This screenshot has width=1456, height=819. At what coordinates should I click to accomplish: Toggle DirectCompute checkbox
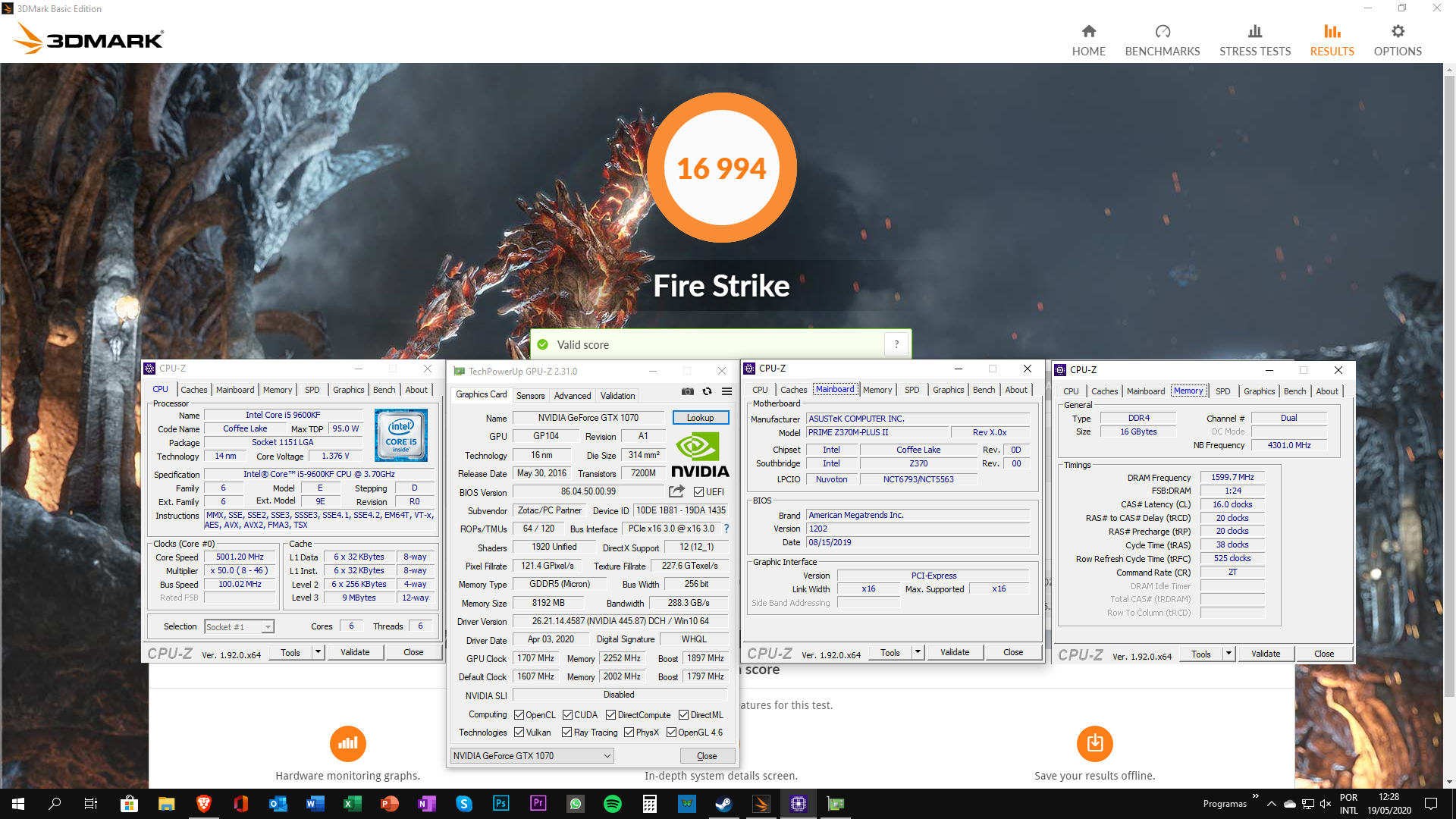[610, 715]
